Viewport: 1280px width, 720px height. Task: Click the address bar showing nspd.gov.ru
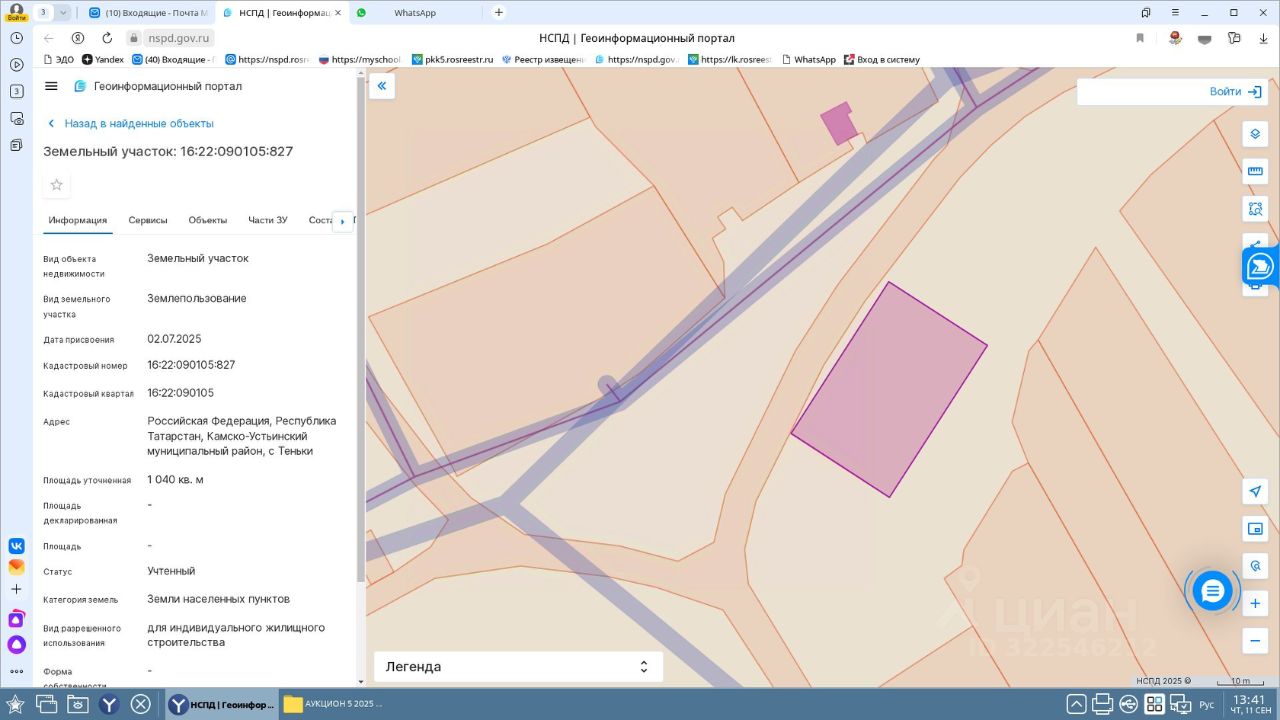[180, 38]
